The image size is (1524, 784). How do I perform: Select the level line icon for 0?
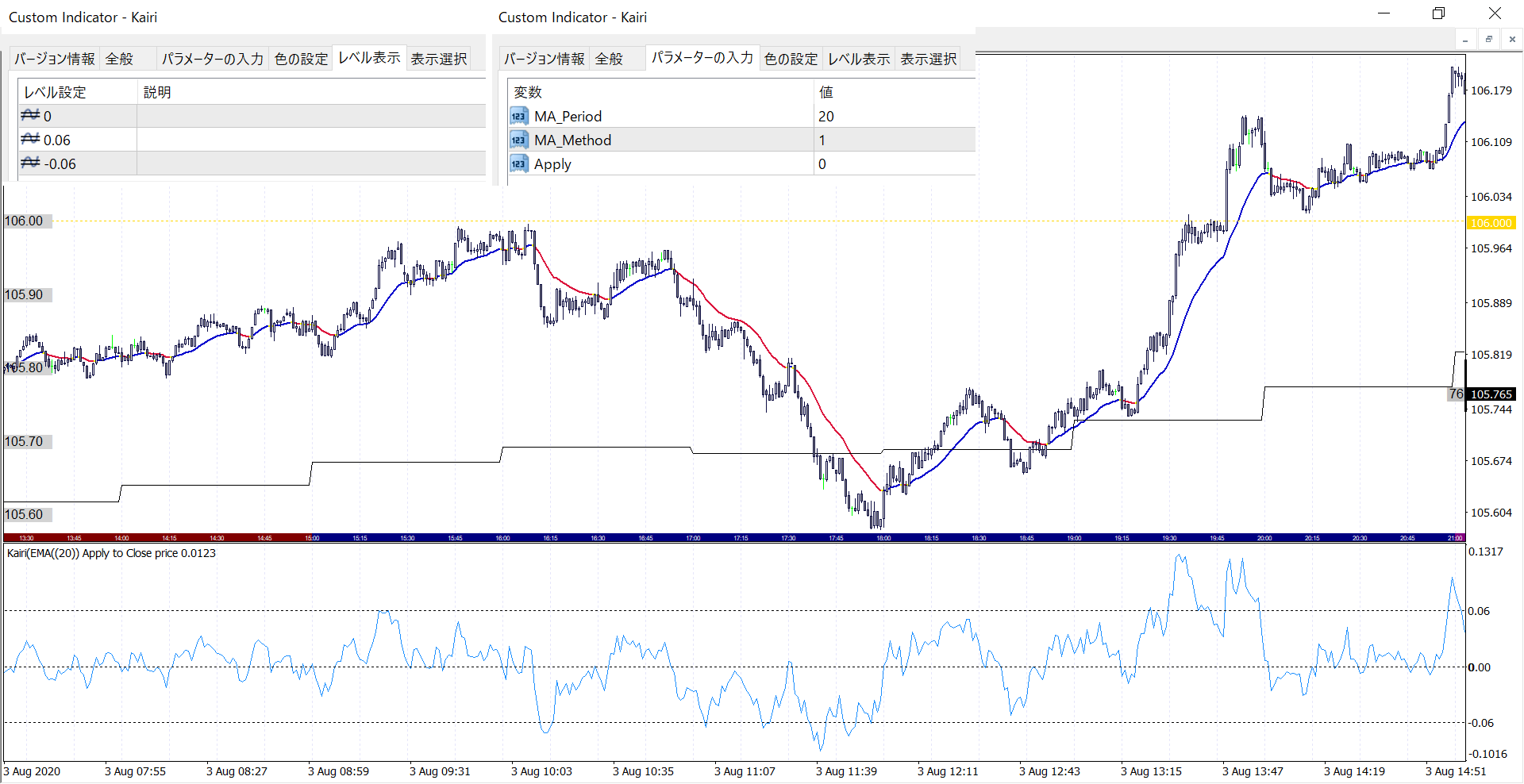click(30, 116)
